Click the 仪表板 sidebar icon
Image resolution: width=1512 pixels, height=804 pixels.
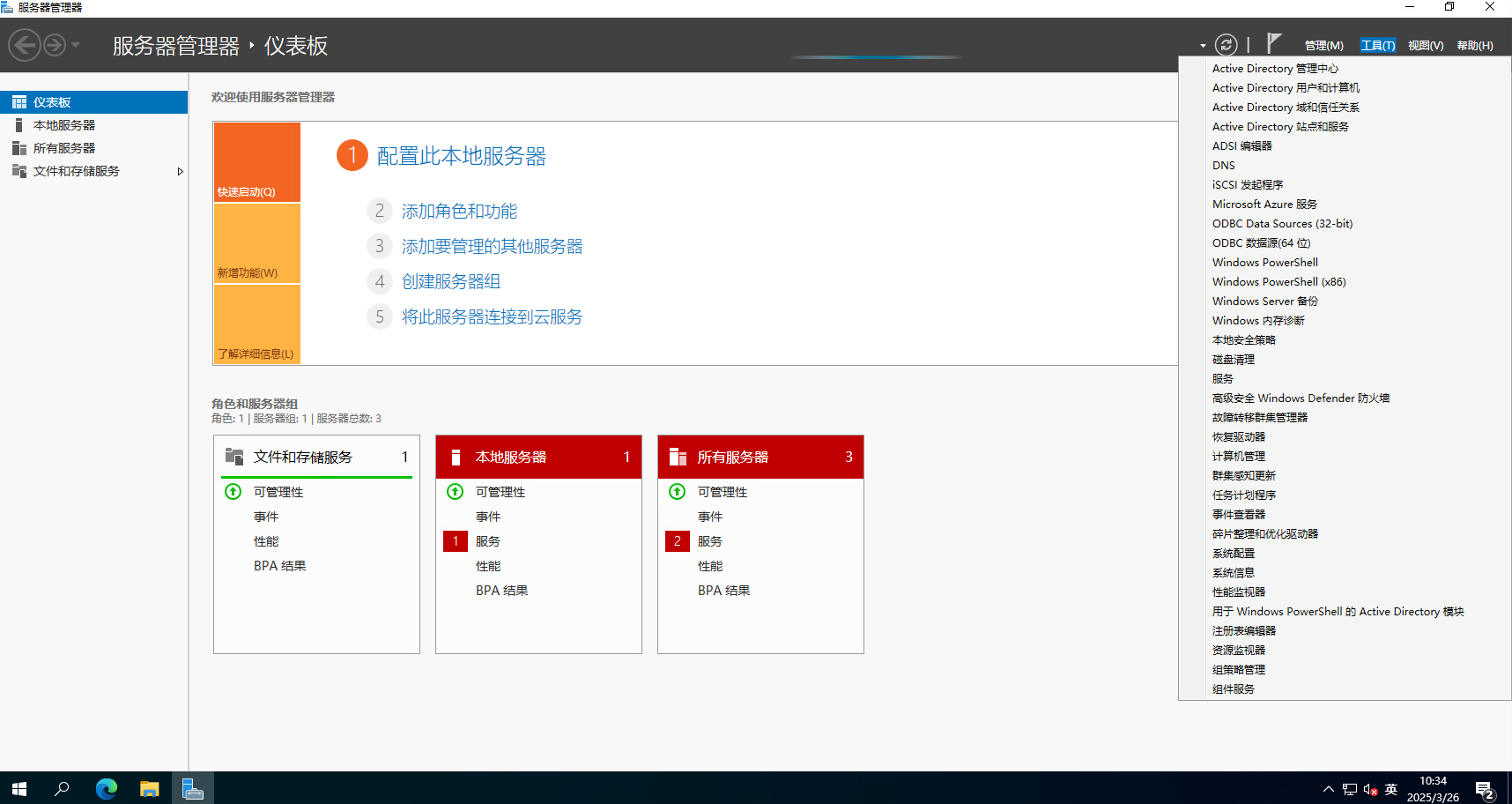pyautogui.click(x=19, y=102)
